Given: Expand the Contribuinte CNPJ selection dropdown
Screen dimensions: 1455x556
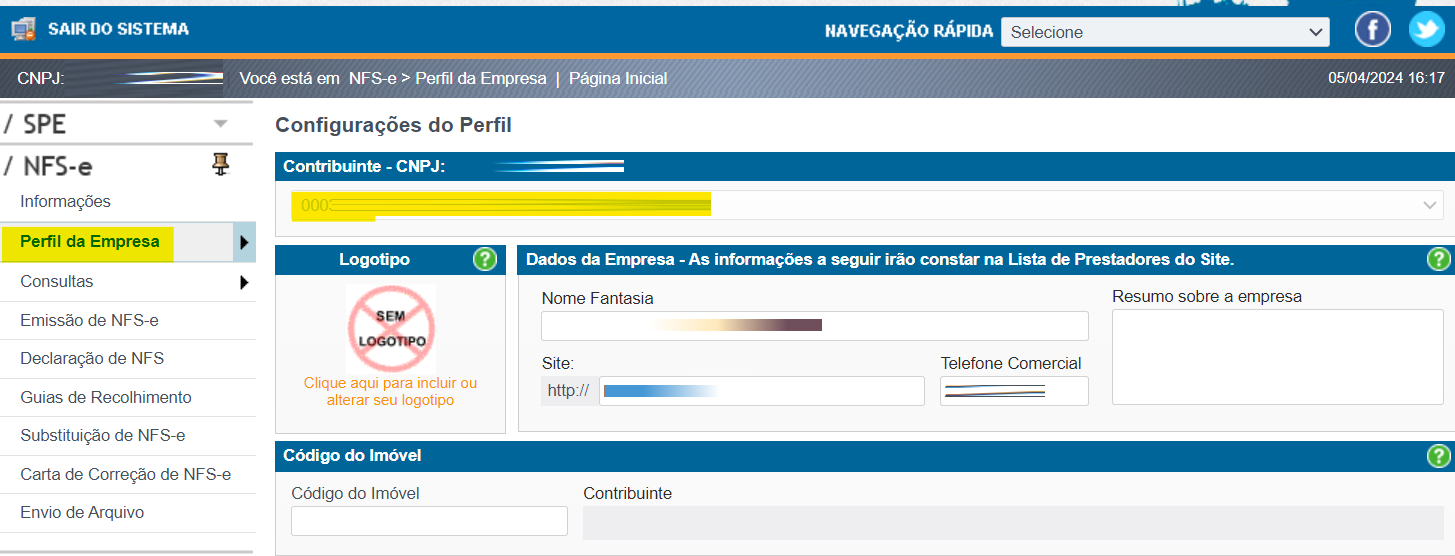Looking at the screenshot, I should click(867, 205).
